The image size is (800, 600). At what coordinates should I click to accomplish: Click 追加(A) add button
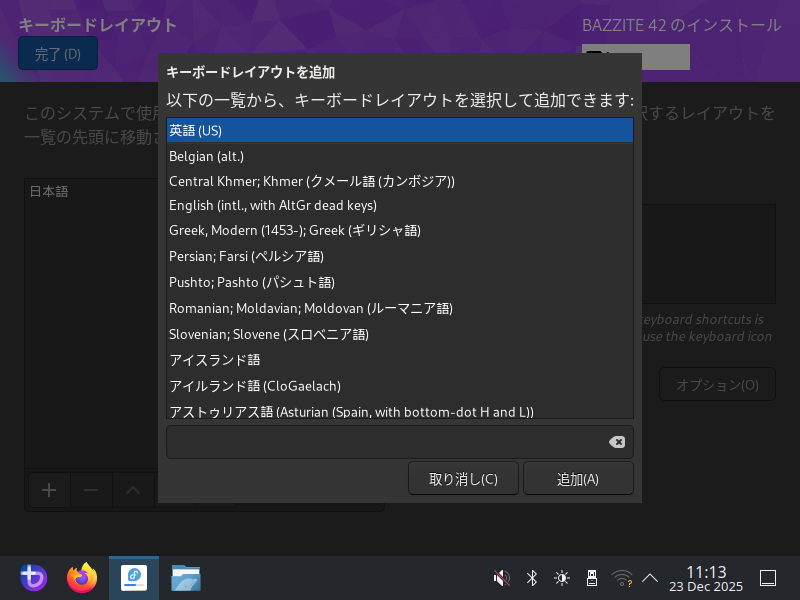tap(578, 479)
